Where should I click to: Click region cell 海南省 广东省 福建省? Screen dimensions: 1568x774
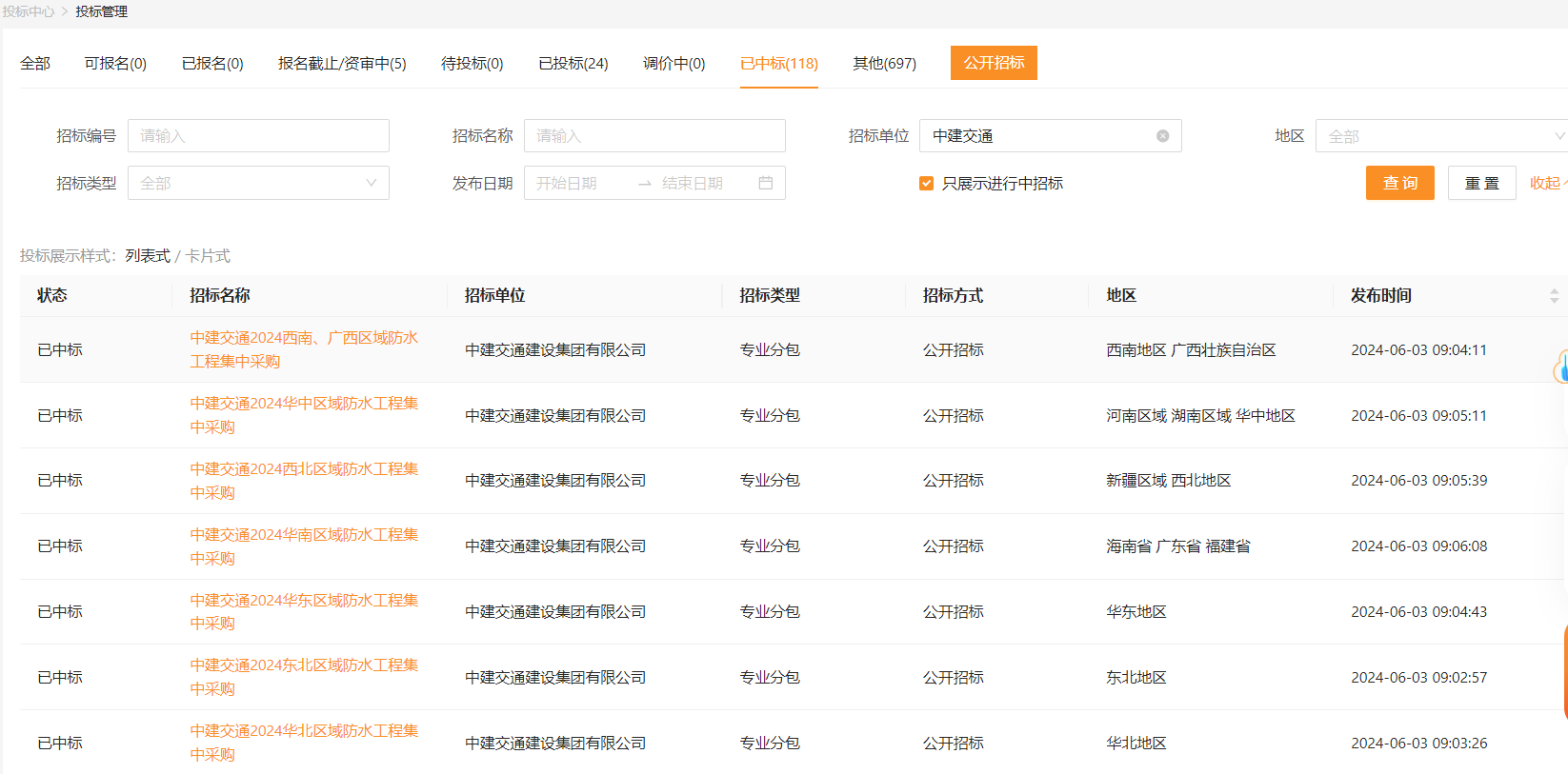[1178, 546]
